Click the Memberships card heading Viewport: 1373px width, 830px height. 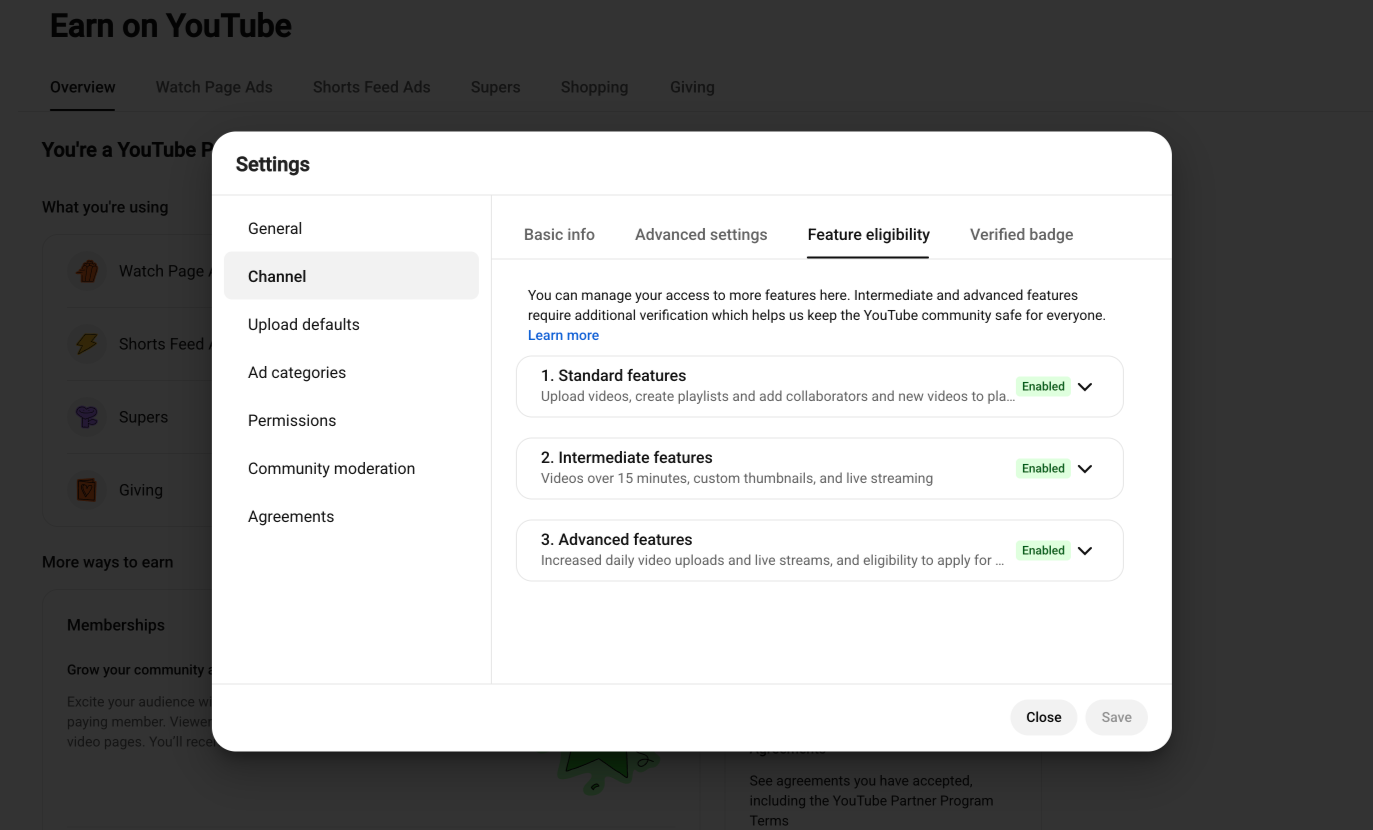click(x=116, y=625)
